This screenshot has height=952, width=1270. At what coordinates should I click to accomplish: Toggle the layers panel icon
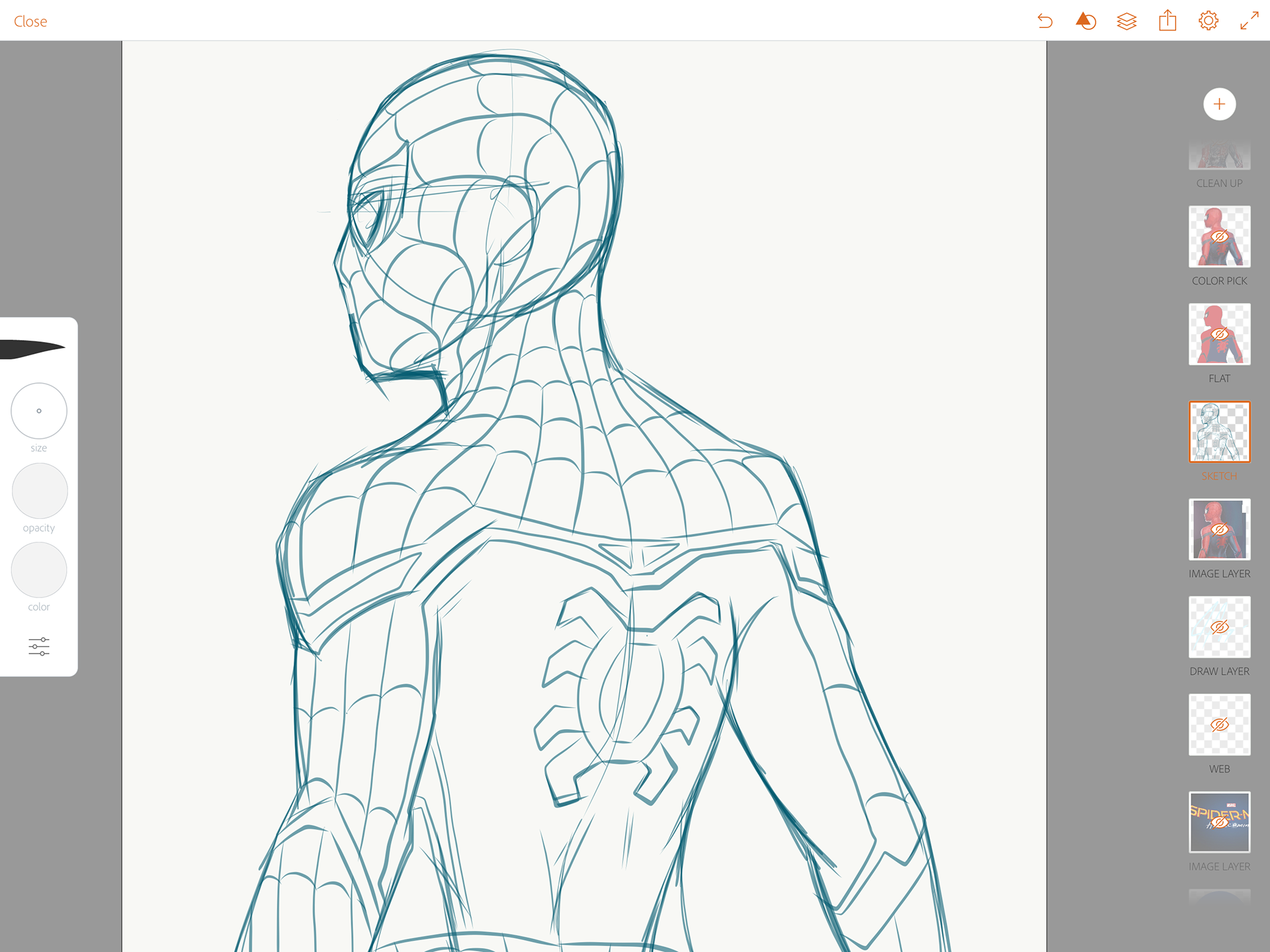pos(1126,21)
